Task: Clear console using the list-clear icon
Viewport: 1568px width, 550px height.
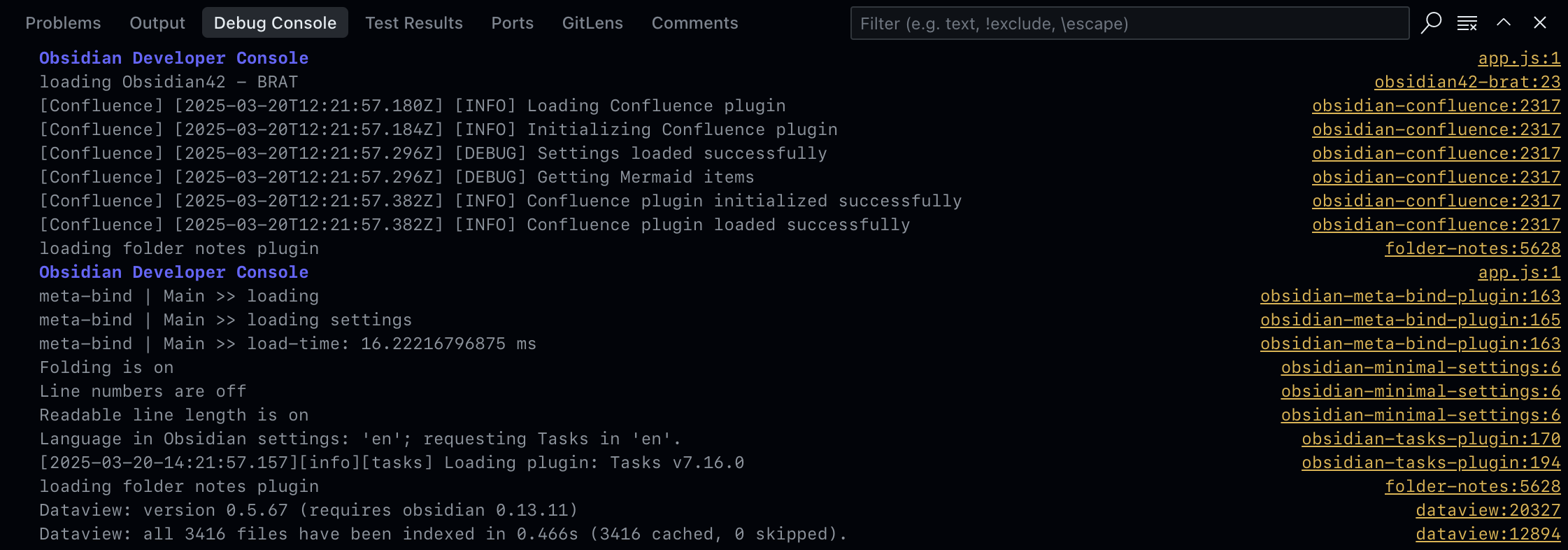Action: (1467, 23)
